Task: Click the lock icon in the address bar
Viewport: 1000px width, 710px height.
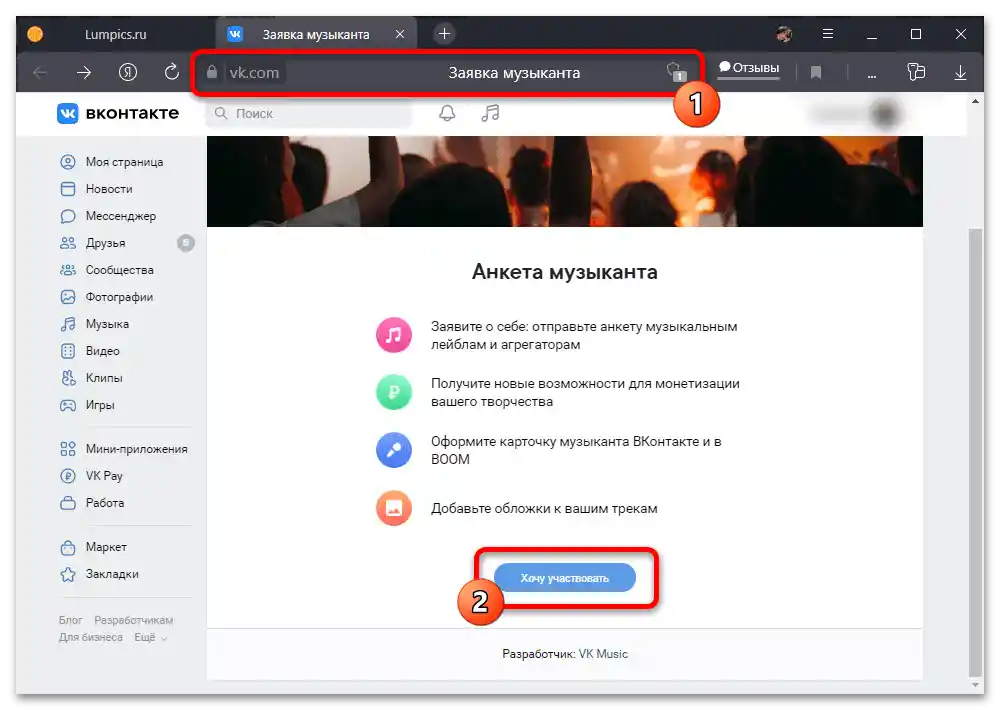Action: pyautogui.click(x=212, y=72)
